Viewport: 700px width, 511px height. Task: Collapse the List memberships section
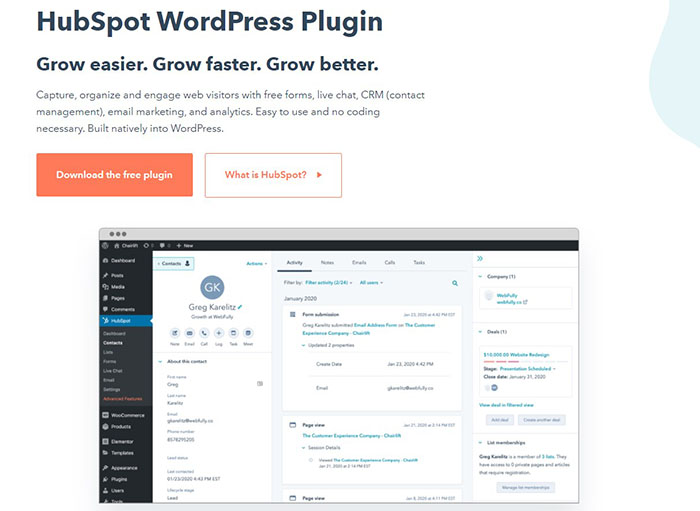pos(480,443)
